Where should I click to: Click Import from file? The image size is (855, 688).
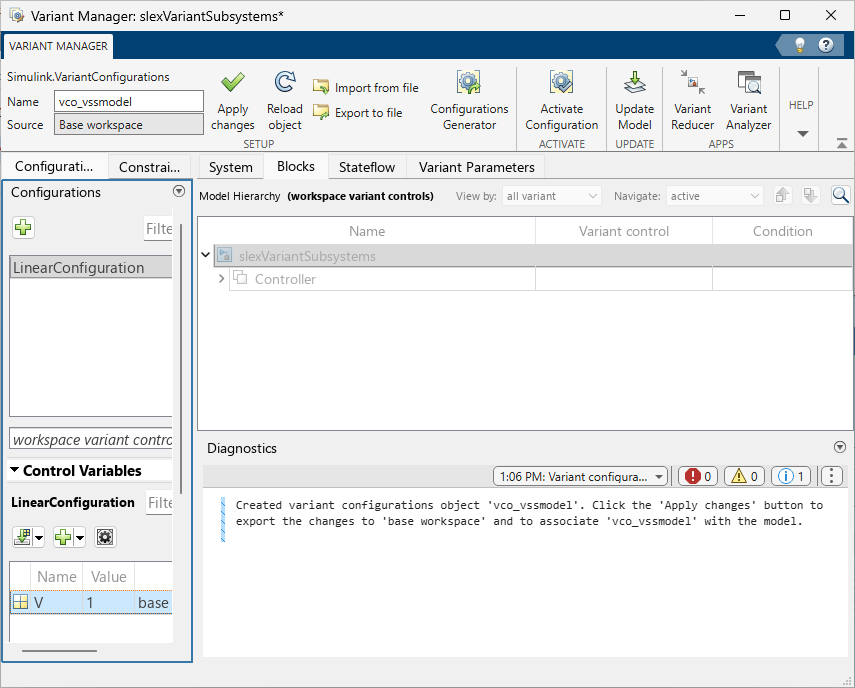point(366,87)
